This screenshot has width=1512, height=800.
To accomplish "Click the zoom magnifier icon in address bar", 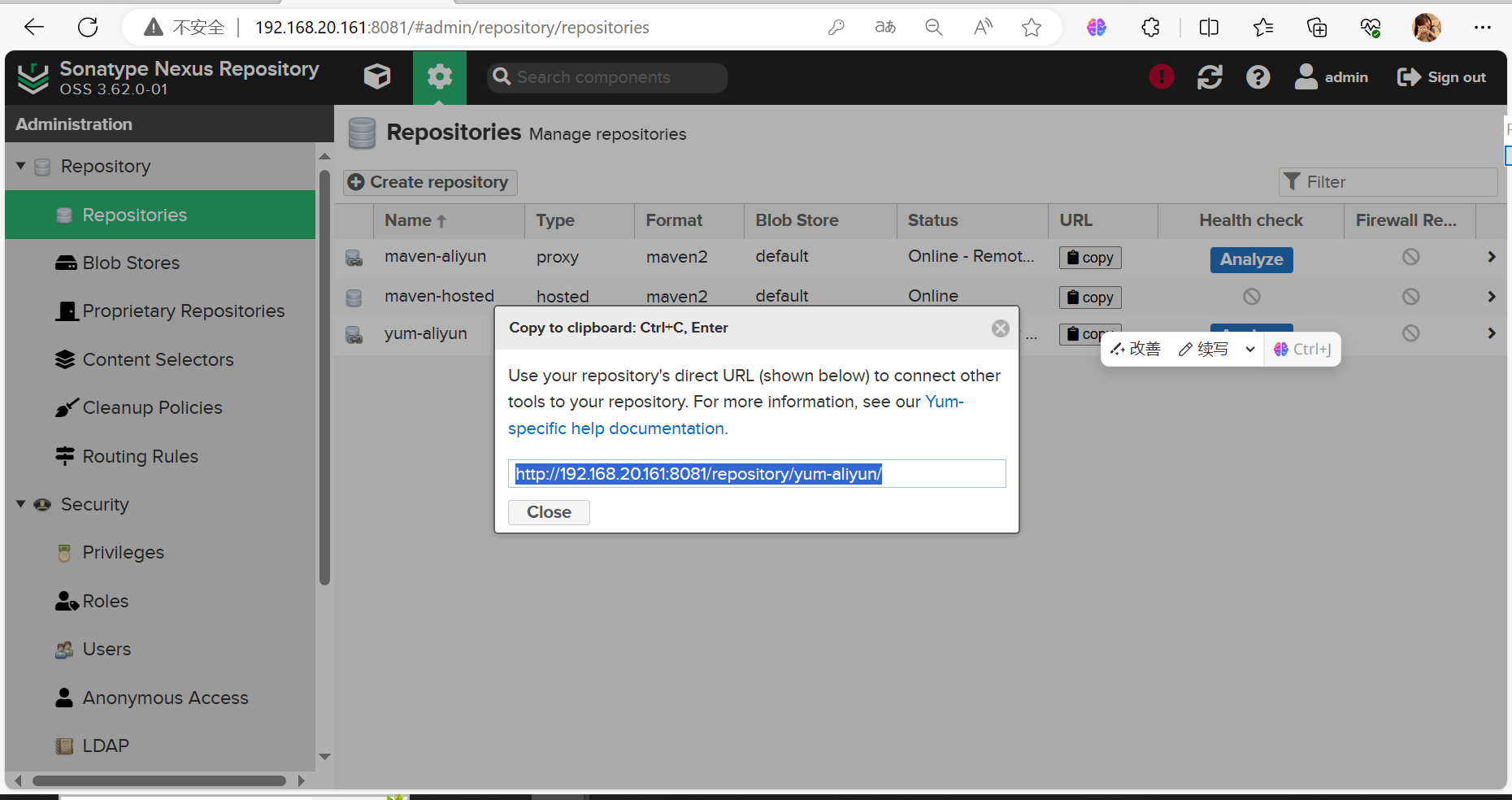I will click(x=934, y=28).
